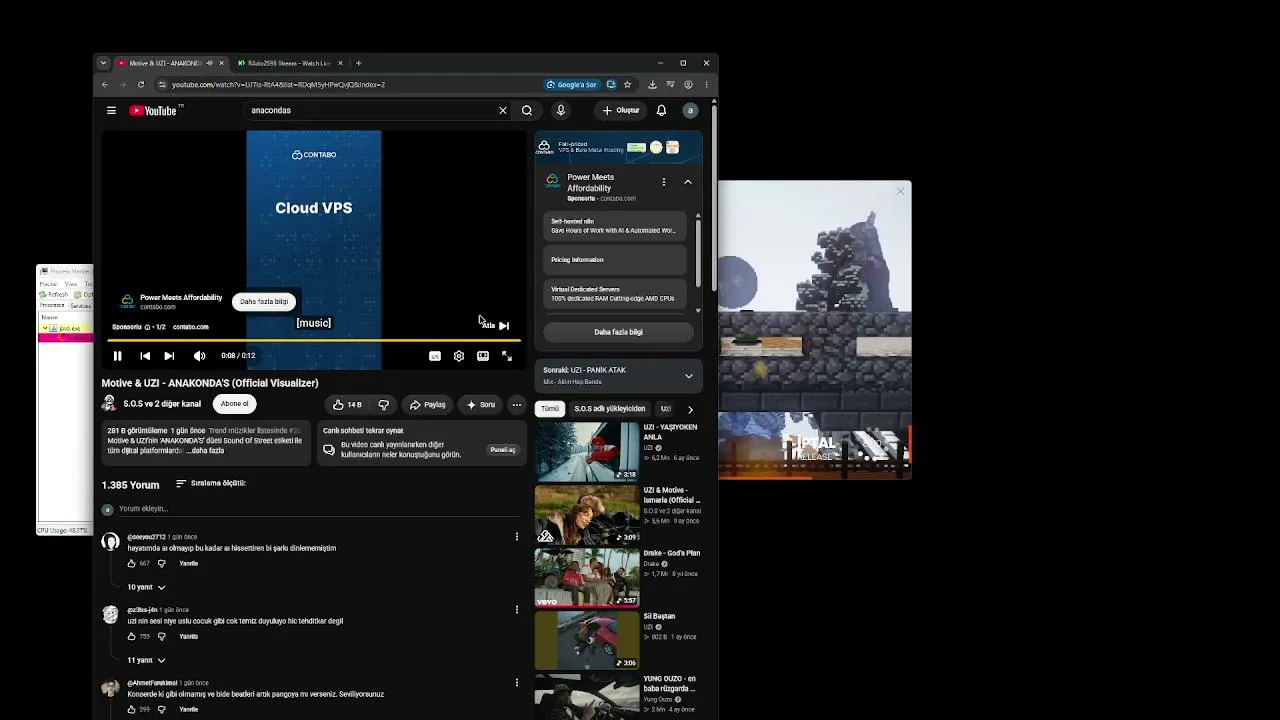Search page with Google'a Sor
This screenshot has width=1280, height=720.
[571, 85]
